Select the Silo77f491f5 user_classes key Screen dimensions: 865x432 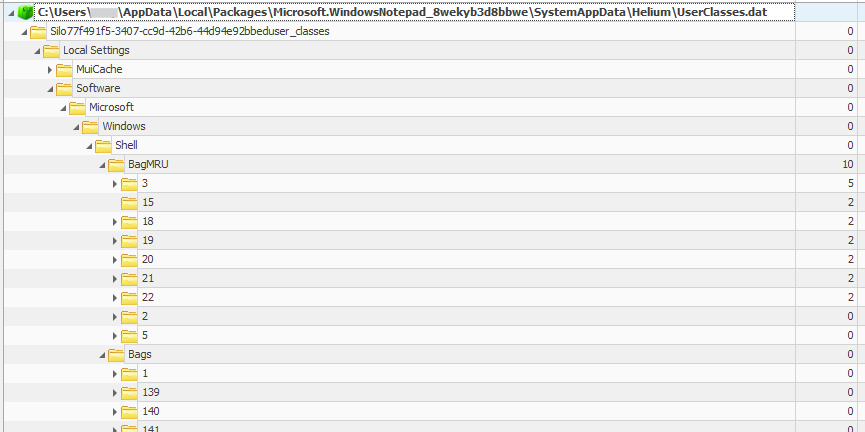pyautogui.click(x=190, y=31)
